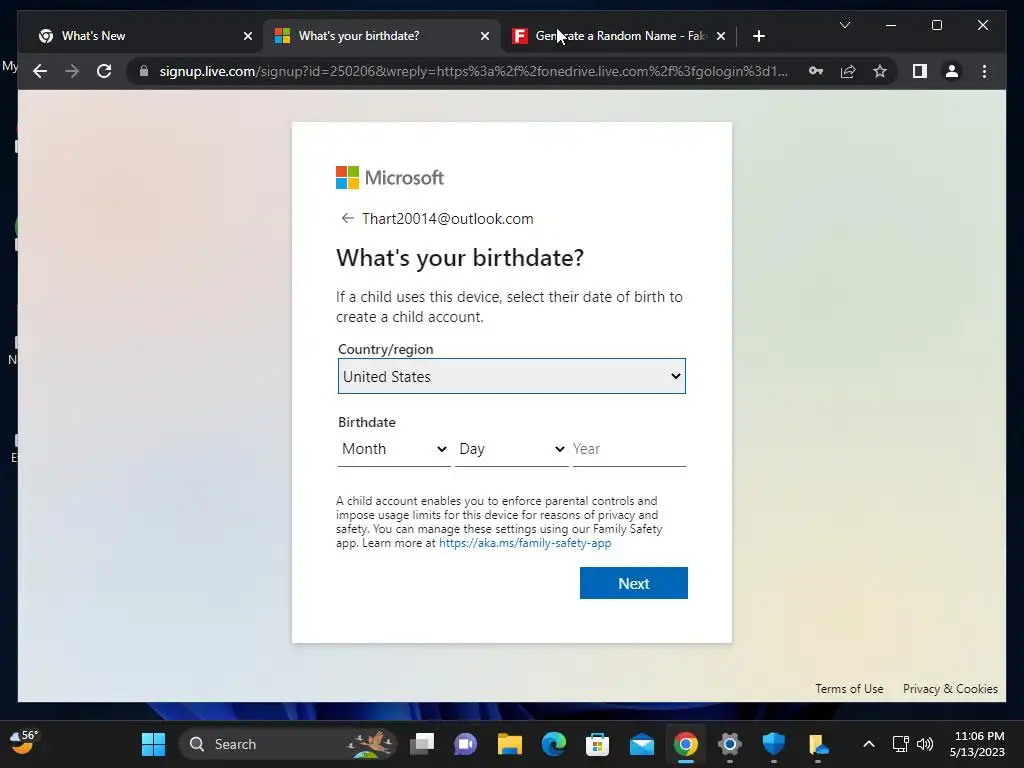Viewport: 1024px width, 768px height.
Task: Open the saved passwords key icon
Action: [816, 71]
